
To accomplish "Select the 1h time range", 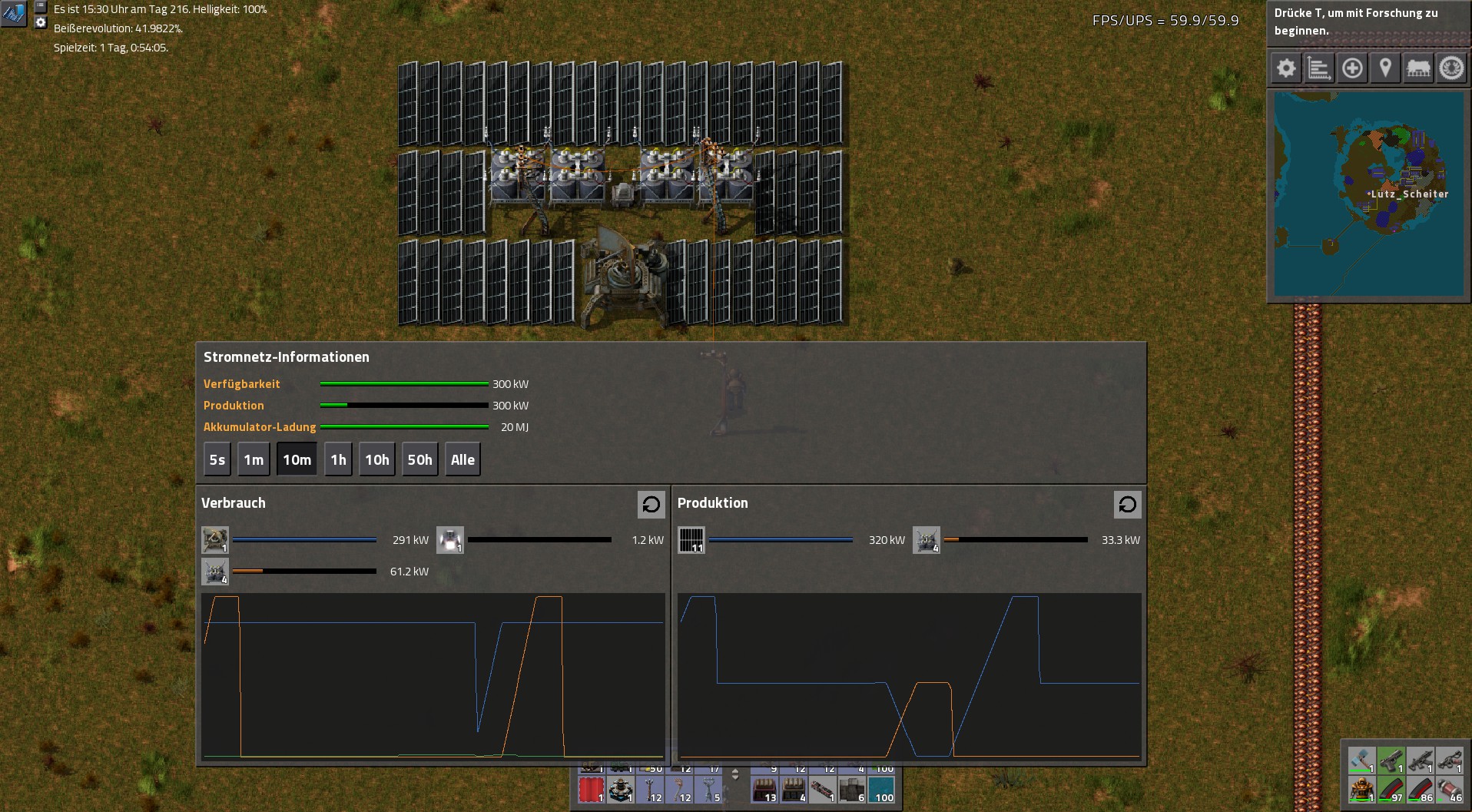I will (x=338, y=459).
